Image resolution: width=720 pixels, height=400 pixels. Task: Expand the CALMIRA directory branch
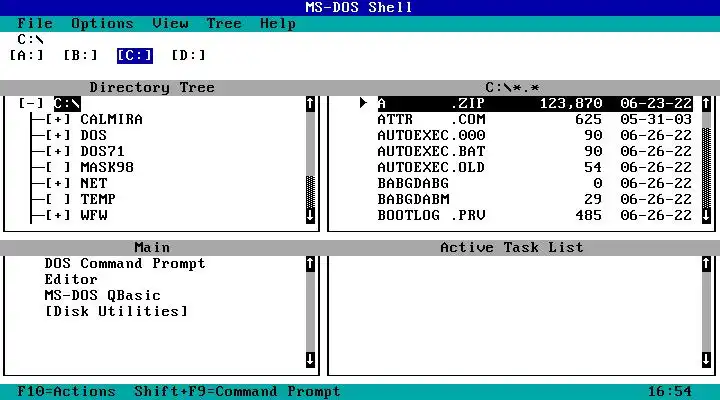pyautogui.click(x=58, y=119)
